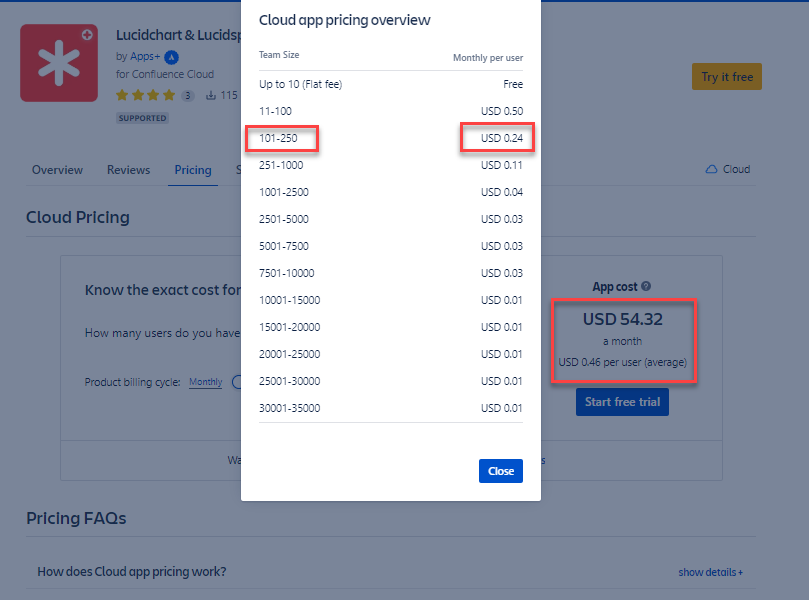Click the Cloud hosting icon

pyautogui.click(x=711, y=169)
